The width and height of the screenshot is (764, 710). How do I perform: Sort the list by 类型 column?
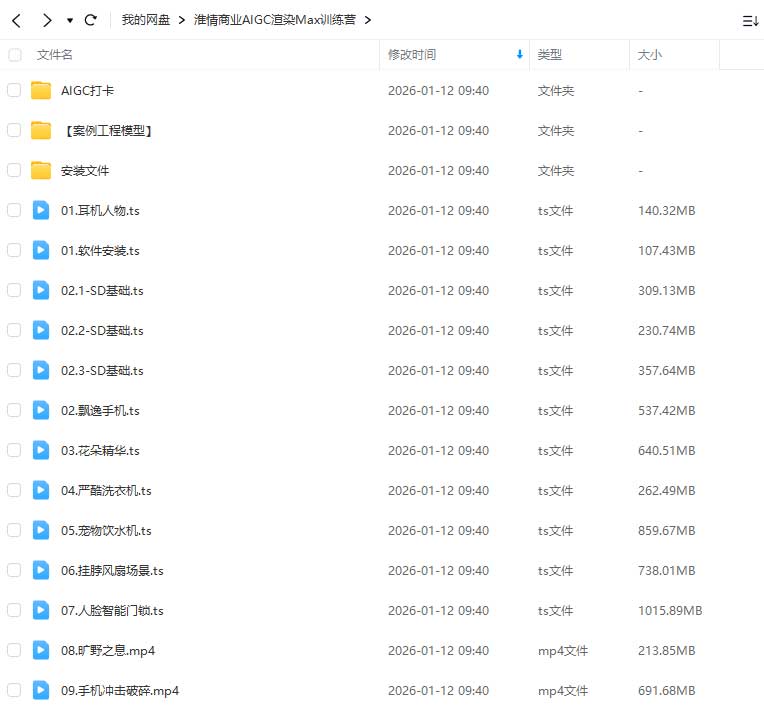pyautogui.click(x=550, y=55)
